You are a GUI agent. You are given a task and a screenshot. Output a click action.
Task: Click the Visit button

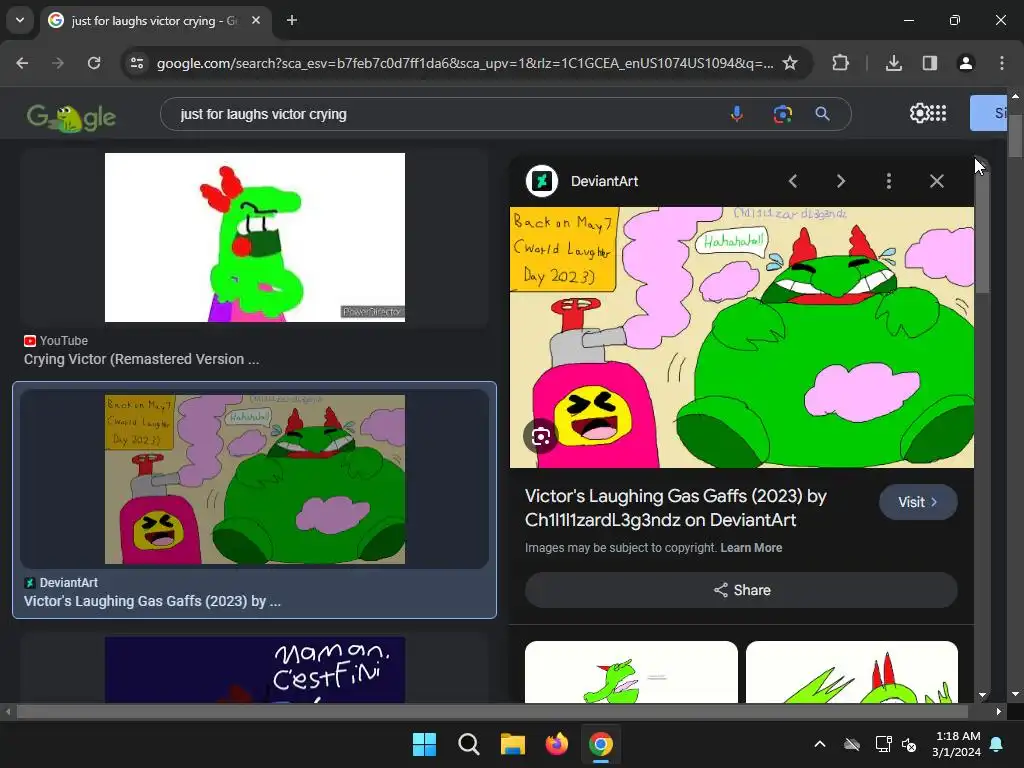(x=918, y=502)
